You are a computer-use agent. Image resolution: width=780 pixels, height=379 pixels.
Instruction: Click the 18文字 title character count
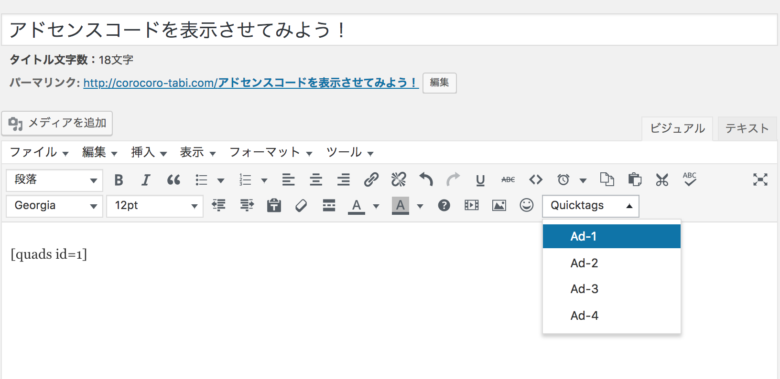click(116, 60)
